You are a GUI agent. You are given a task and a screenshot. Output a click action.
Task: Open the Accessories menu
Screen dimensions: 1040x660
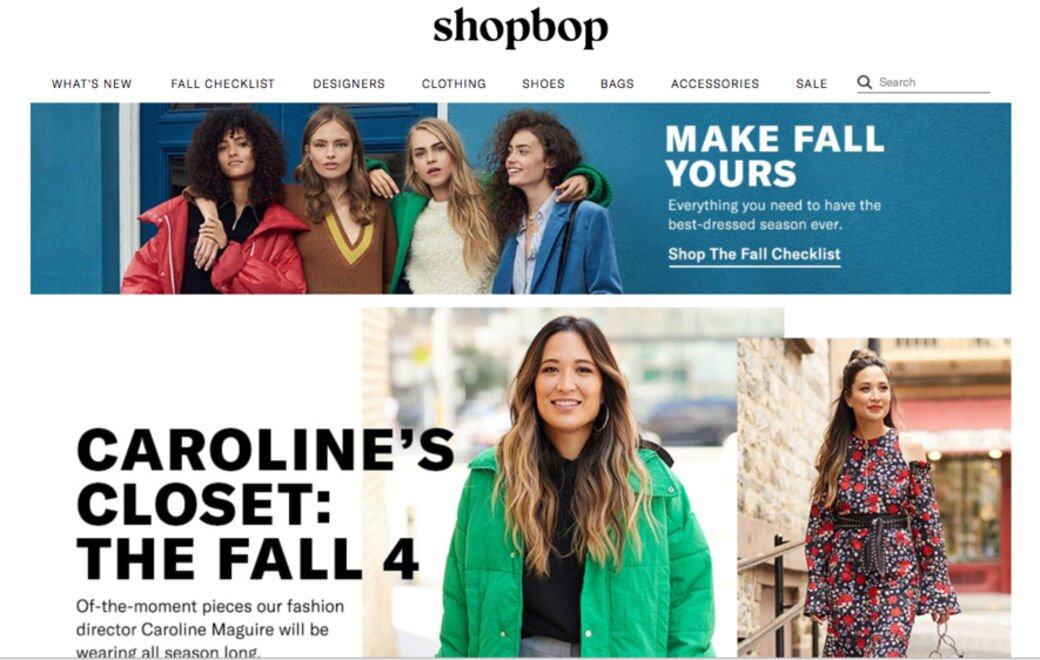(714, 84)
